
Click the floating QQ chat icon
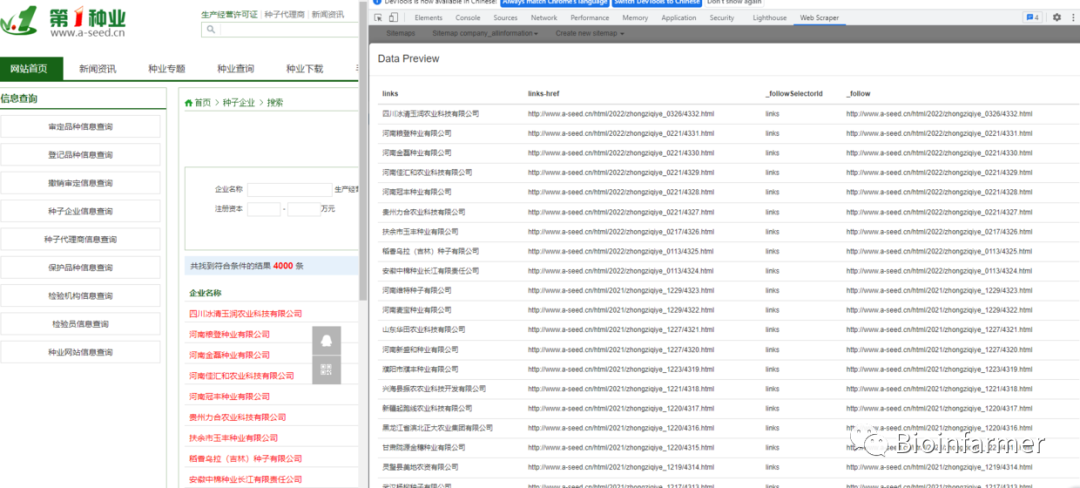tap(326, 341)
